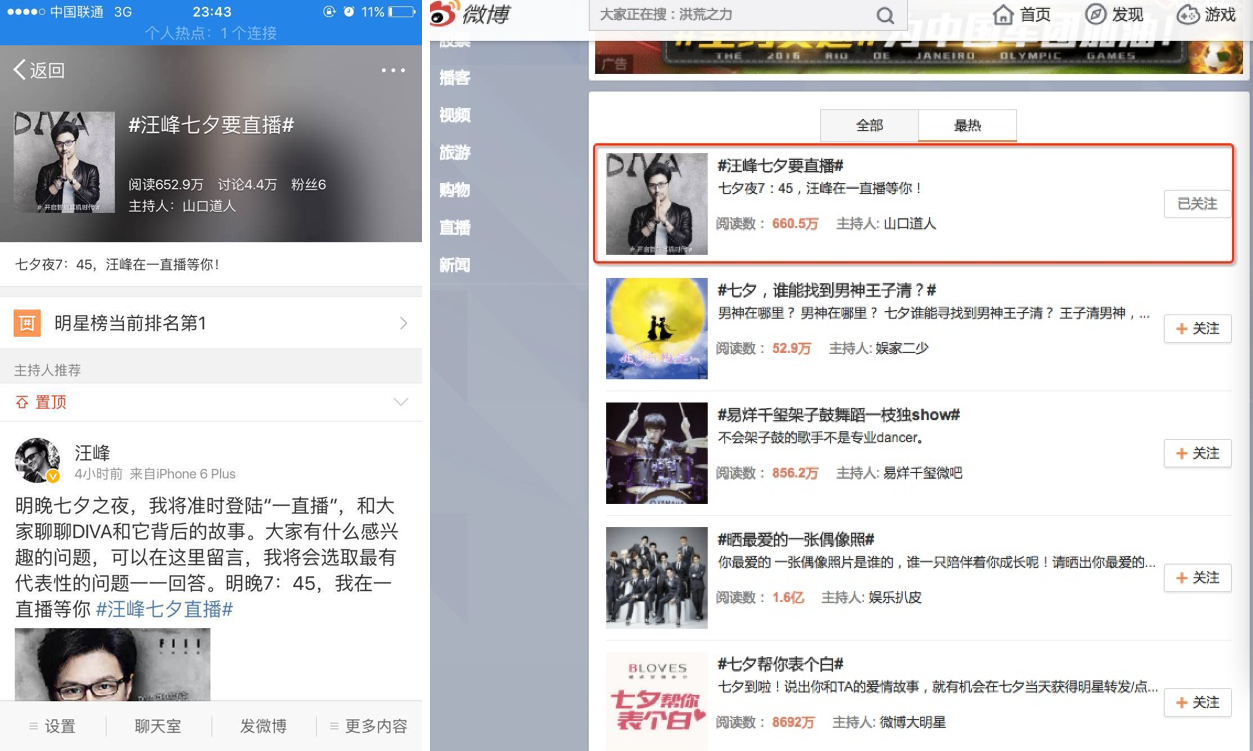Select 播客 in the sidebar
Image resolution: width=1253 pixels, height=751 pixels.
(x=455, y=78)
